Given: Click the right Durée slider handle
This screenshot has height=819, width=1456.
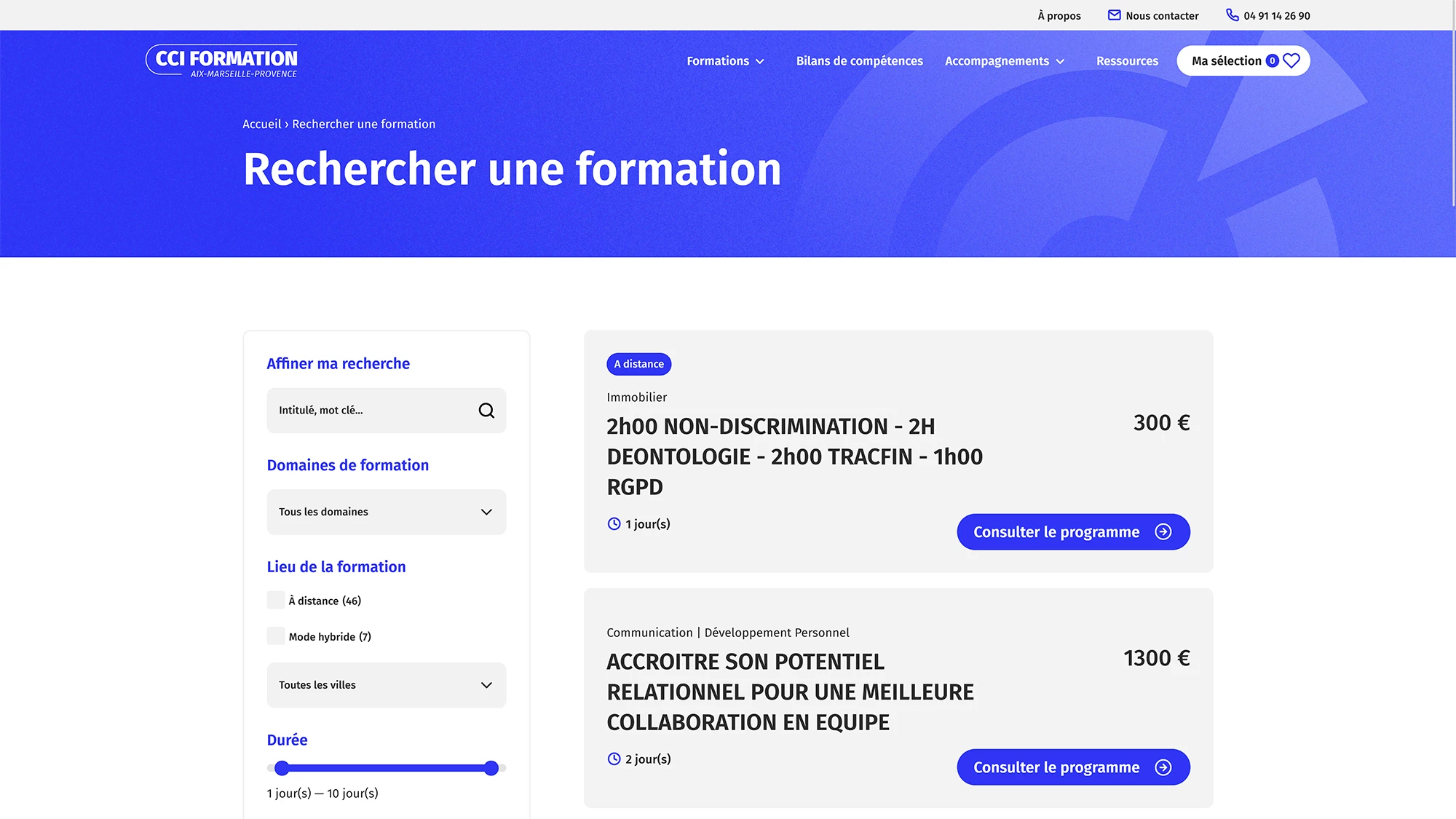Looking at the screenshot, I should click(491, 768).
